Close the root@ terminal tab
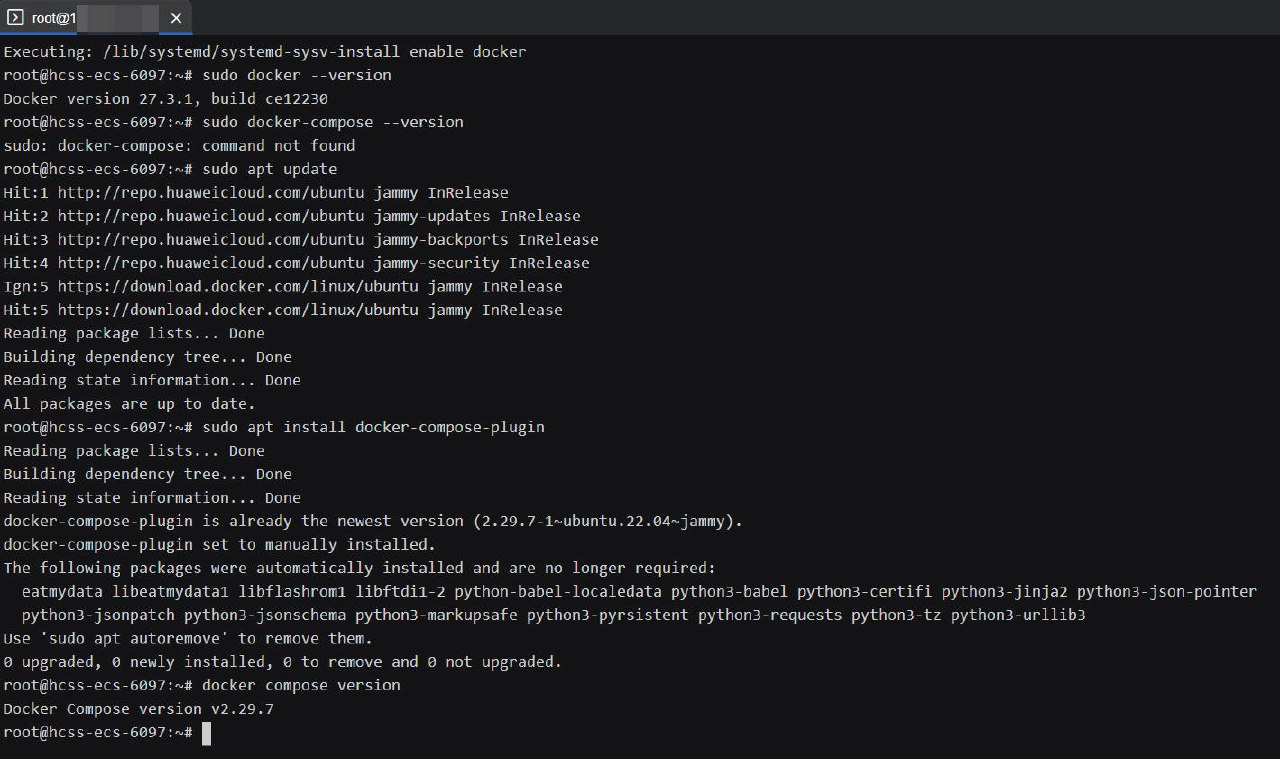The height and width of the screenshot is (759, 1280). [x=175, y=18]
